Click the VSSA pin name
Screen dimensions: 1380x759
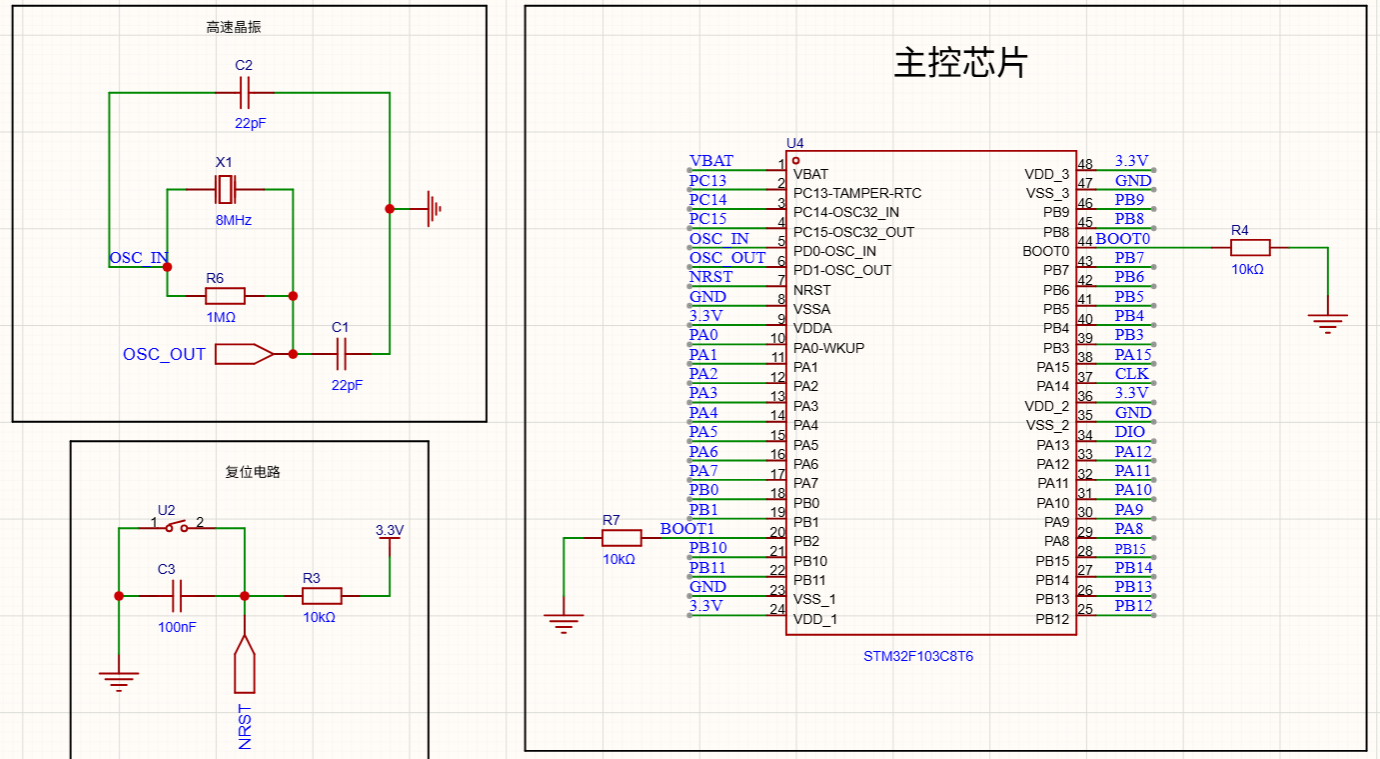811,309
